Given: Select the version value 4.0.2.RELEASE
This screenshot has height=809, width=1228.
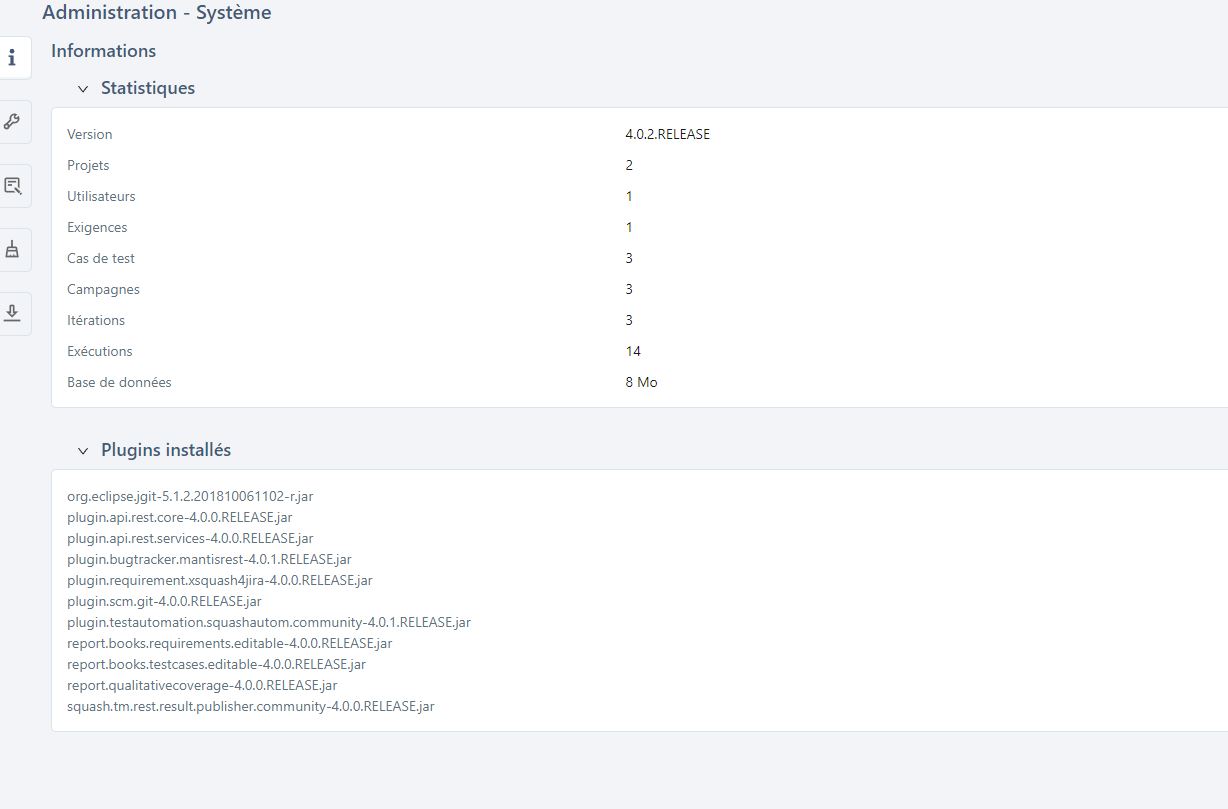Looking at the screenshot, I should [667, 134].
